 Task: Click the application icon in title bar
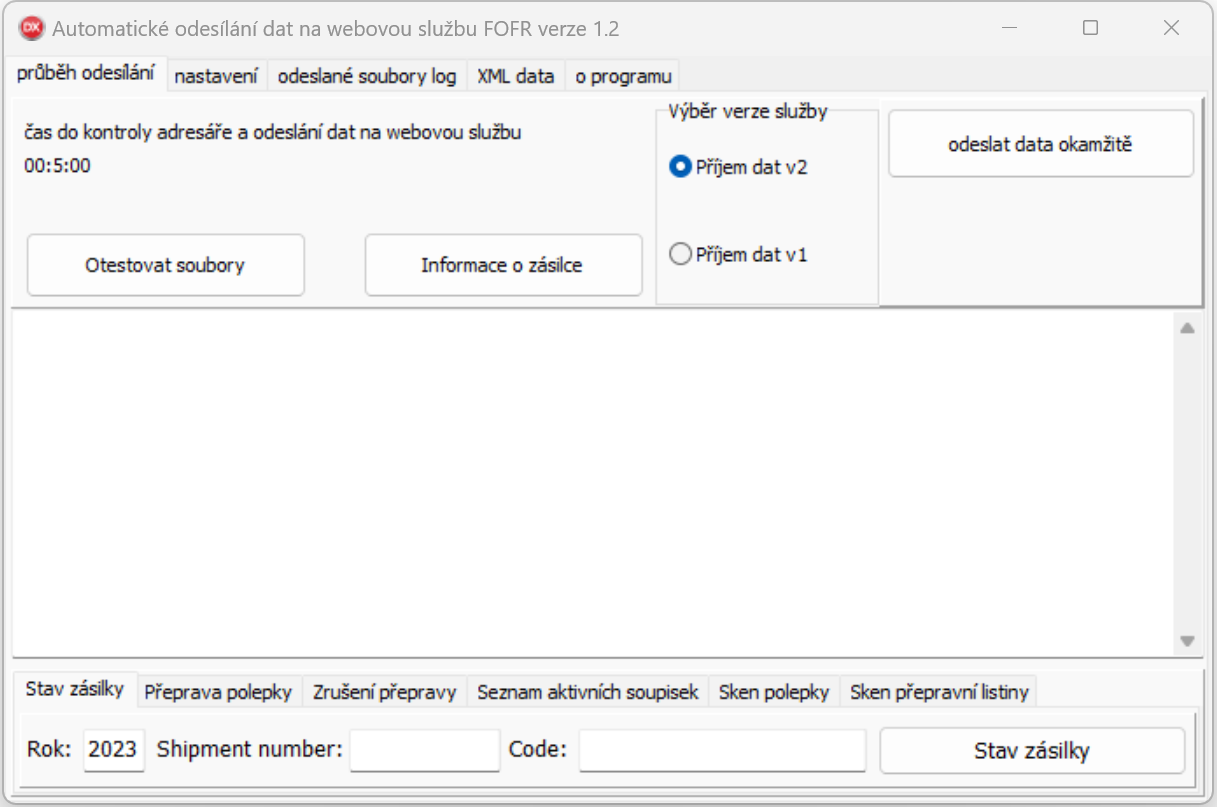pos(32,28)
